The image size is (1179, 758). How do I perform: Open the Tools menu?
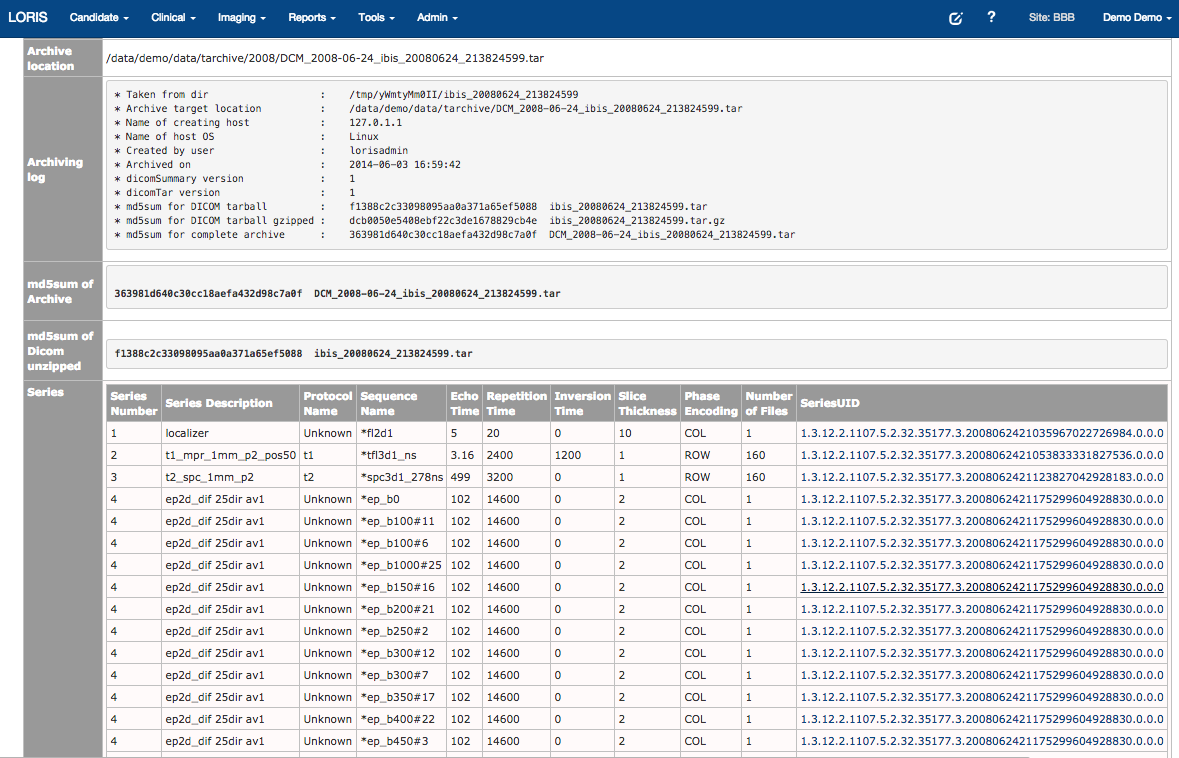click(376, 18)
